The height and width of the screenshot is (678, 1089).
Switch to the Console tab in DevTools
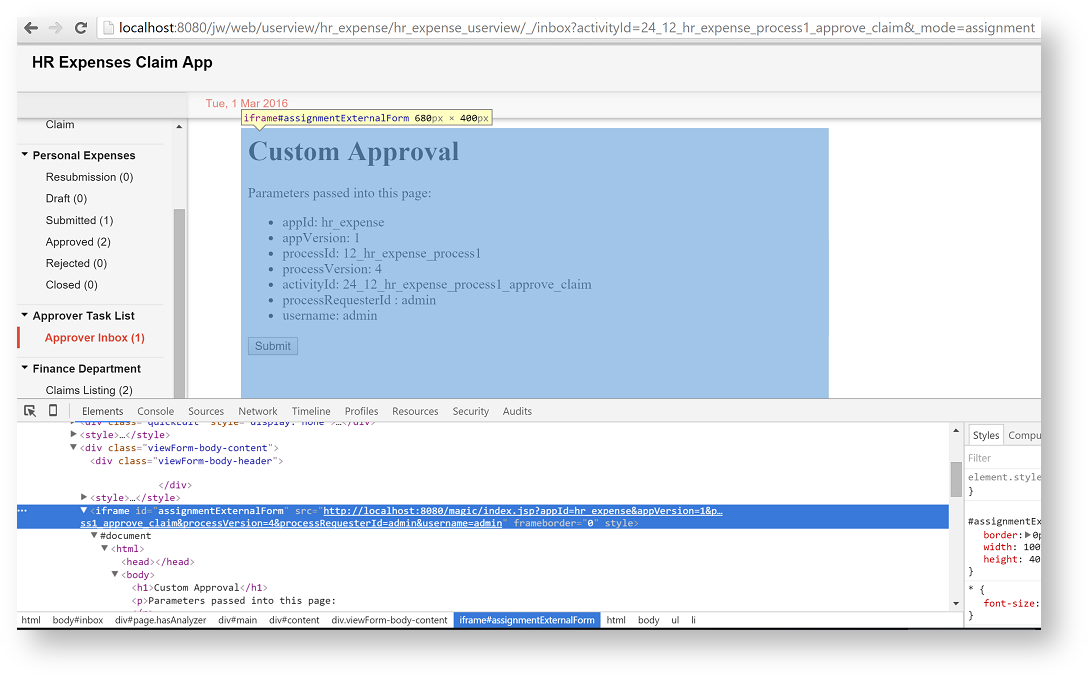tap(155, 411)
